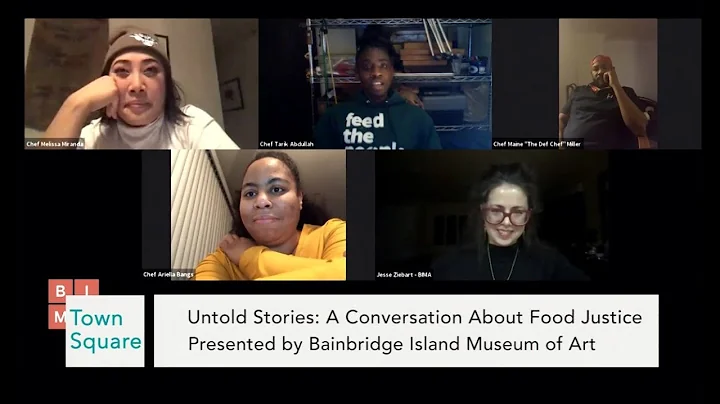The height and width of the screenshot is (404, 720).
Task: Click the 'Chef Maine "The Def Chef" Miller' label
Action: [537, 144]
